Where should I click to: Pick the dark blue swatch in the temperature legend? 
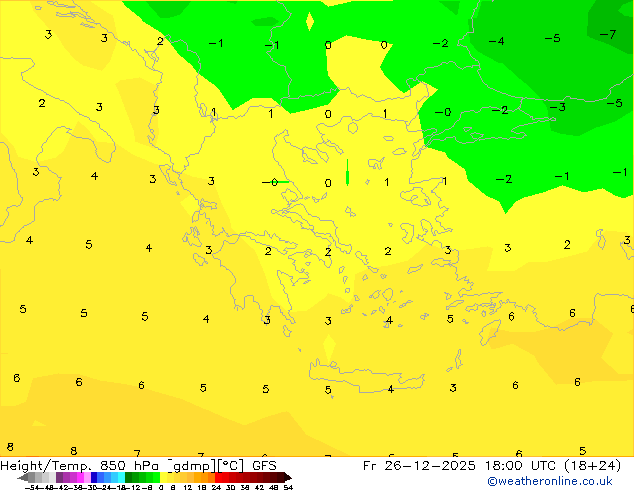(94, 478)
